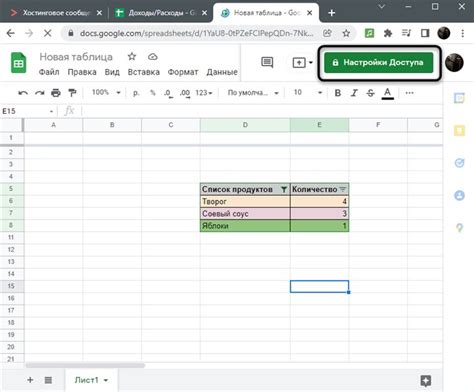Add a new sheet with plus button
Viewport: 474px width, 392px height.
pos(30,380)
